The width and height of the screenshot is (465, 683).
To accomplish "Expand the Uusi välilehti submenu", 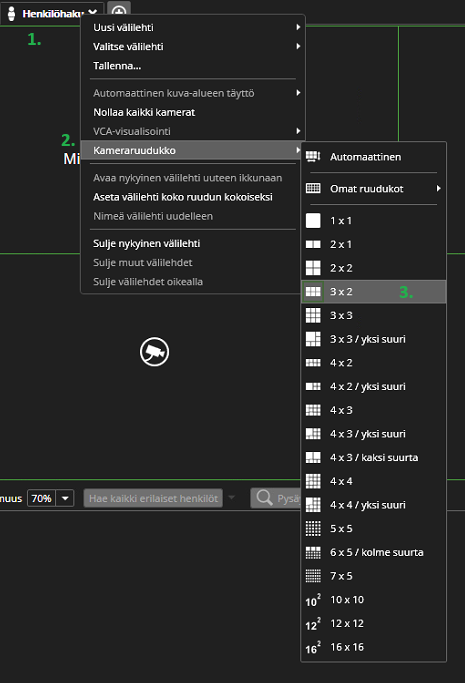I will pyautogui.click(x=298, y=27).
